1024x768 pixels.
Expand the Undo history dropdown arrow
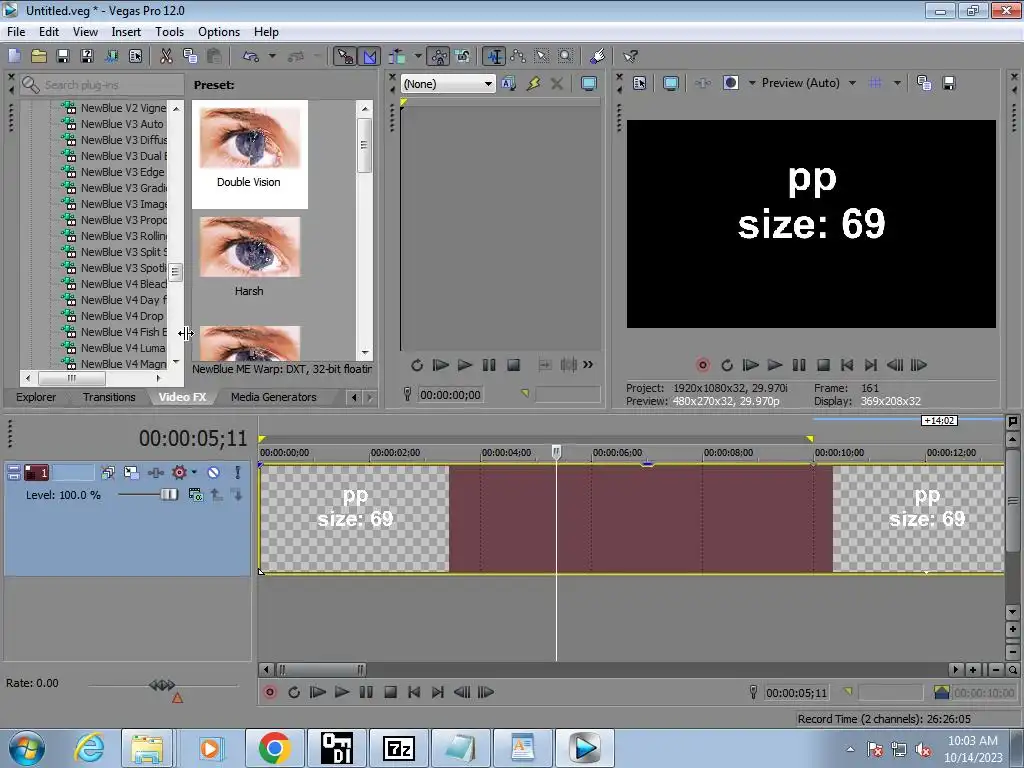(272, 56)
